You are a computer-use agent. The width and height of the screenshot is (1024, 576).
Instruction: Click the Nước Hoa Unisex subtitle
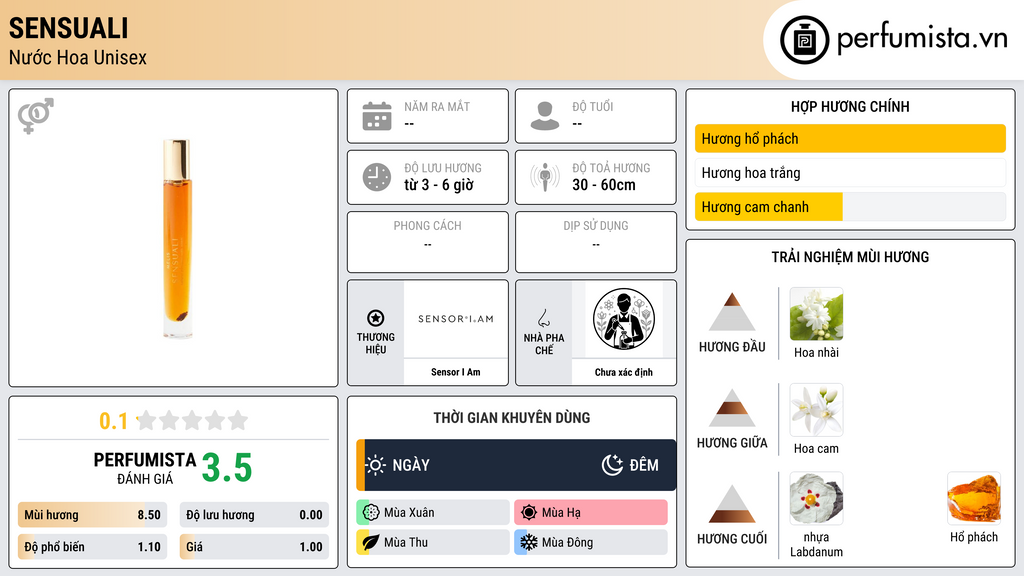pos(78,57)
